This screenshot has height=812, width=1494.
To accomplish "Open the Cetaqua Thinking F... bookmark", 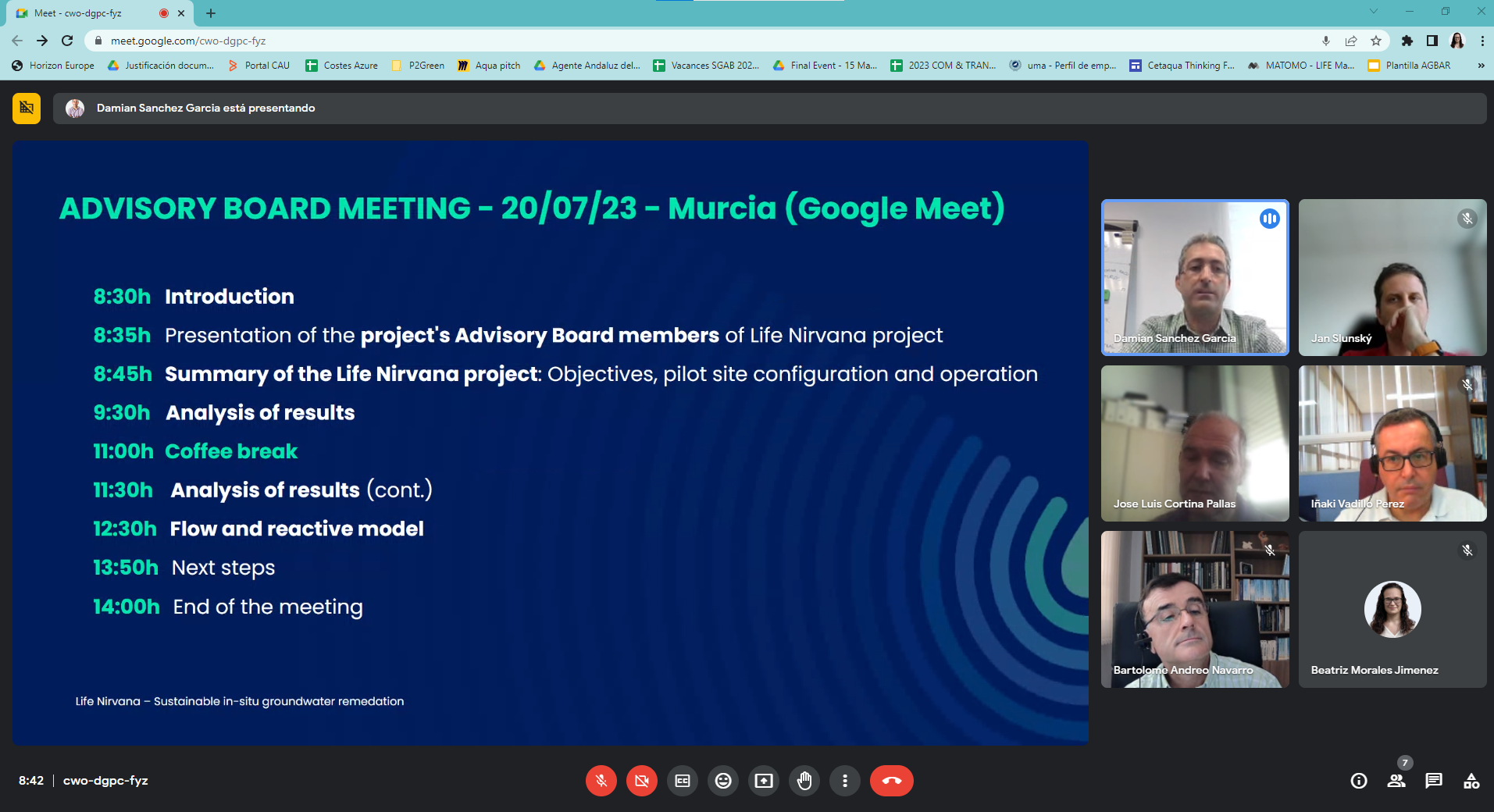I will pos(1182,66).
